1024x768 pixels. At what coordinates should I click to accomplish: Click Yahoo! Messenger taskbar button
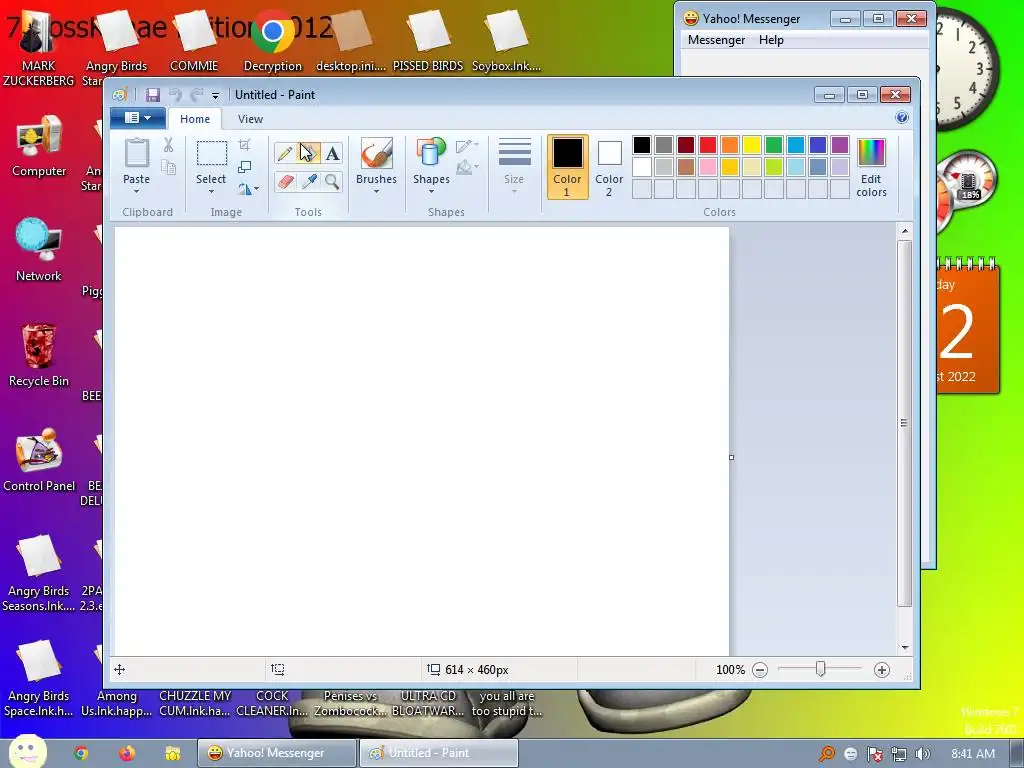tap(277, 753)
